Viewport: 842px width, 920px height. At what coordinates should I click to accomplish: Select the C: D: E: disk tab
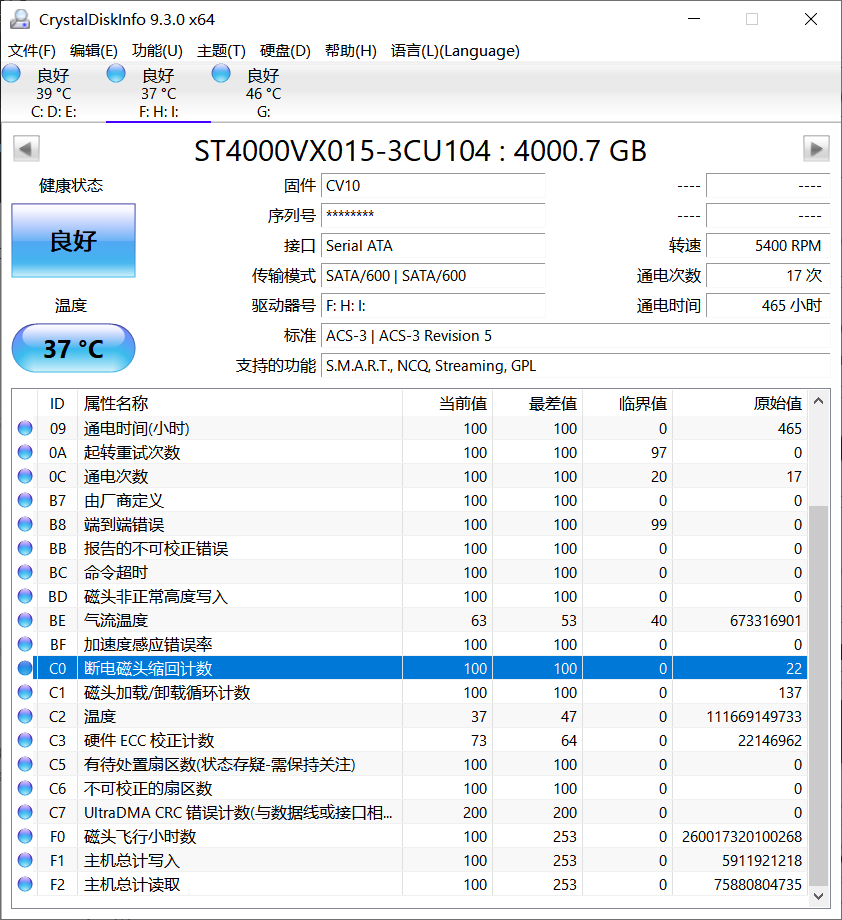tap(53, 93)
